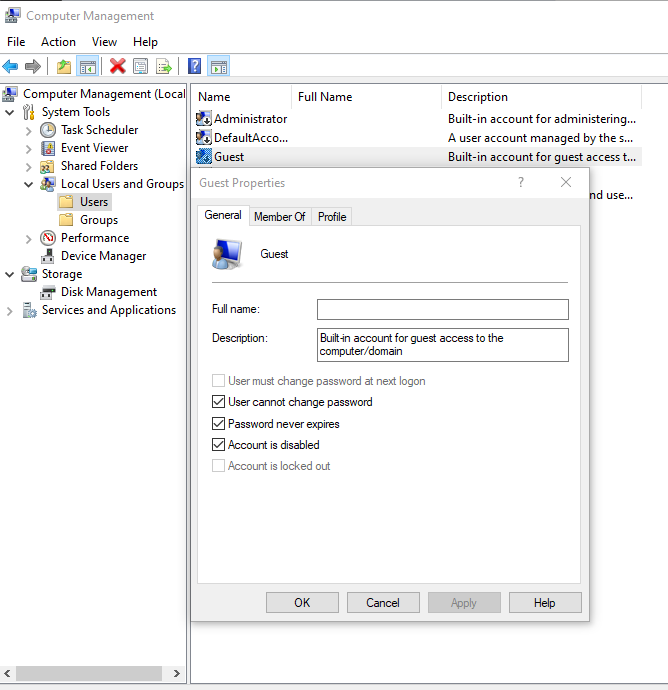
Task: Uncheck Password never expires checkbox
Action: [x=218, y=424]
